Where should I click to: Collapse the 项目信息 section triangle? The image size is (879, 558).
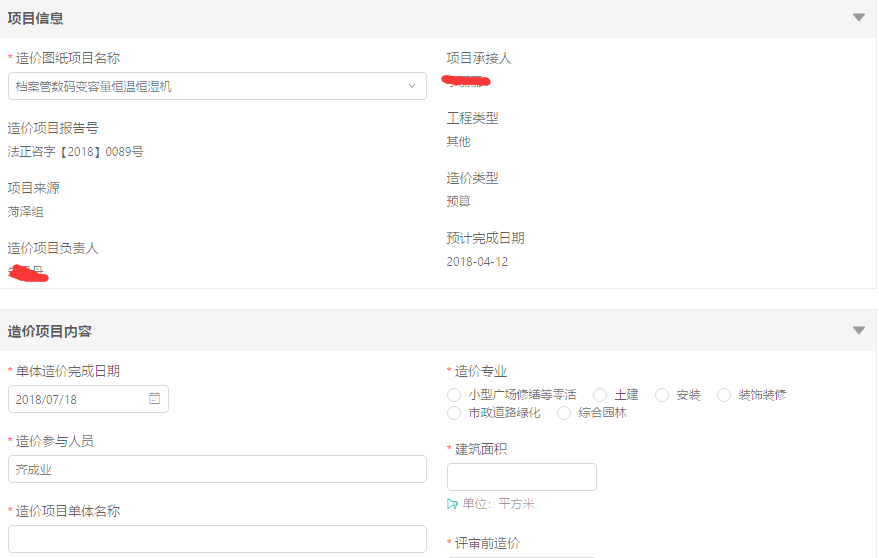858,17
